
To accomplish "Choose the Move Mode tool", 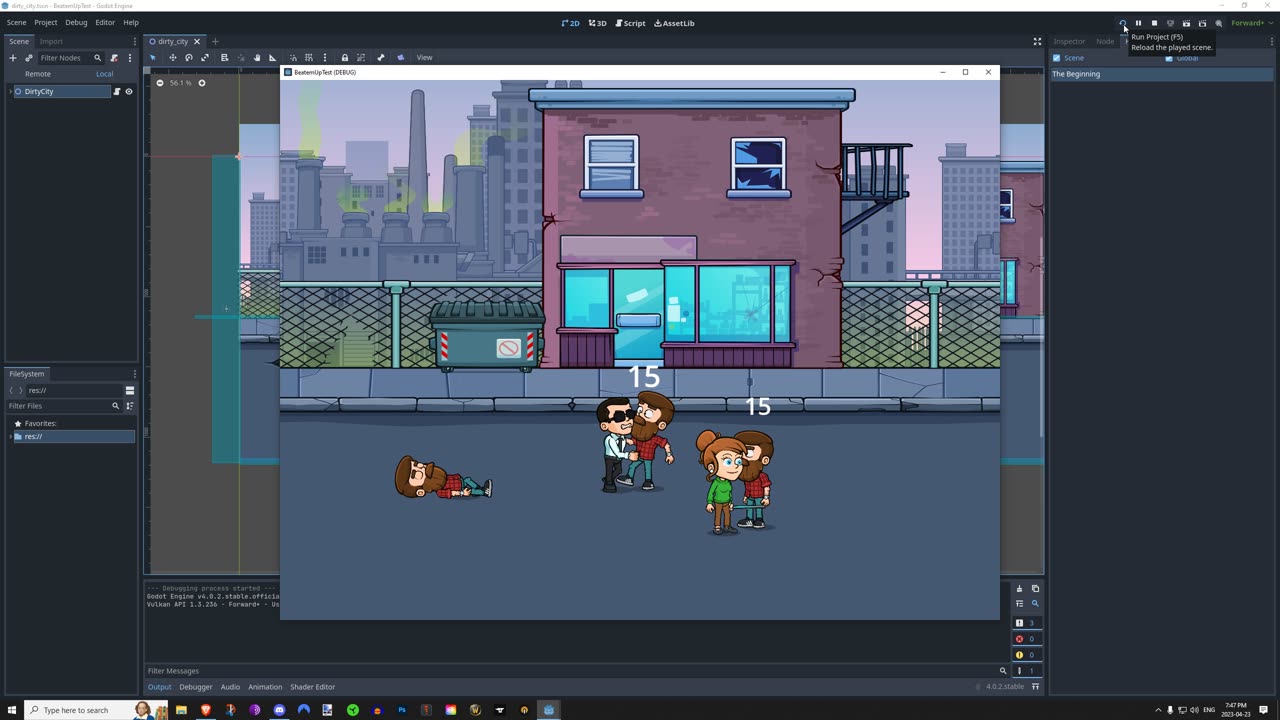I will [x=172, y=58].
